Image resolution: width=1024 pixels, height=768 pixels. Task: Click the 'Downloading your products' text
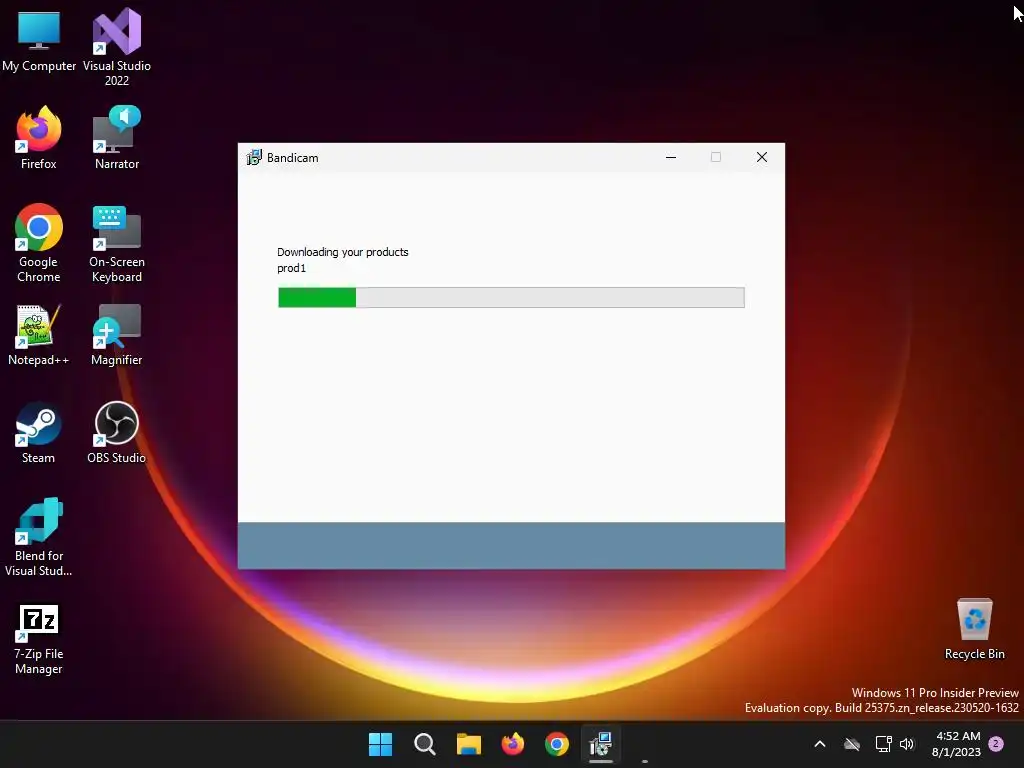click(342, 252)
